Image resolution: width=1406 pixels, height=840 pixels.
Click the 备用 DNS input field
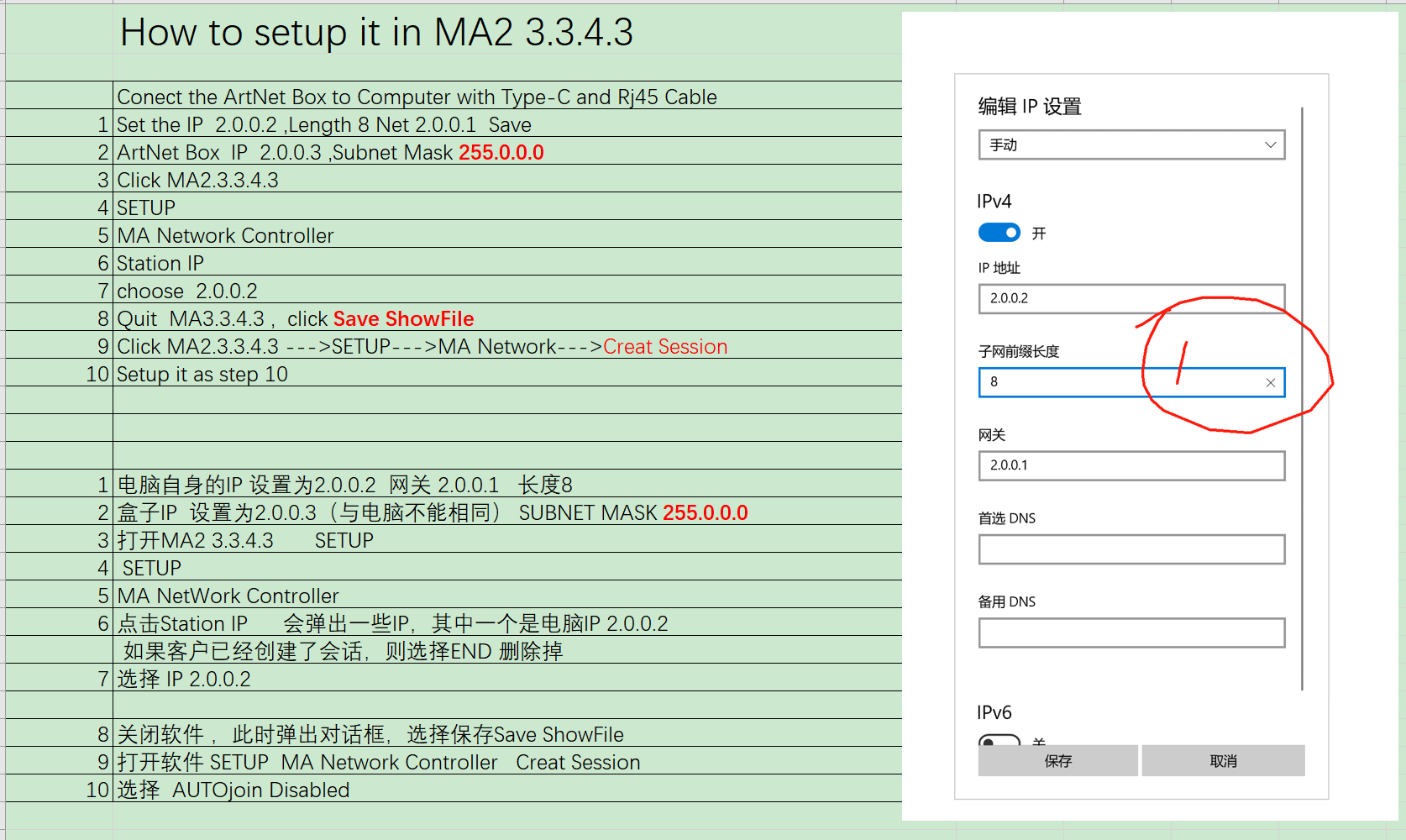point(1131,633)
